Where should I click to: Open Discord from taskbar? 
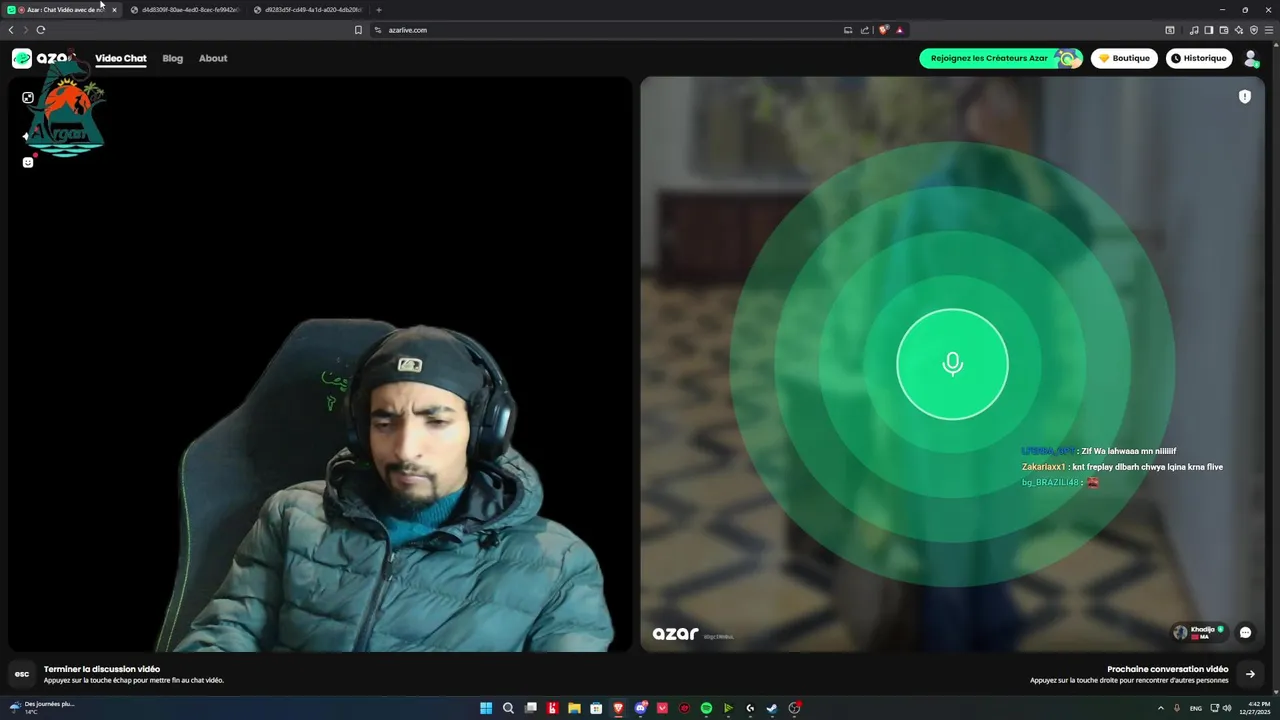[x=640, y=708]
